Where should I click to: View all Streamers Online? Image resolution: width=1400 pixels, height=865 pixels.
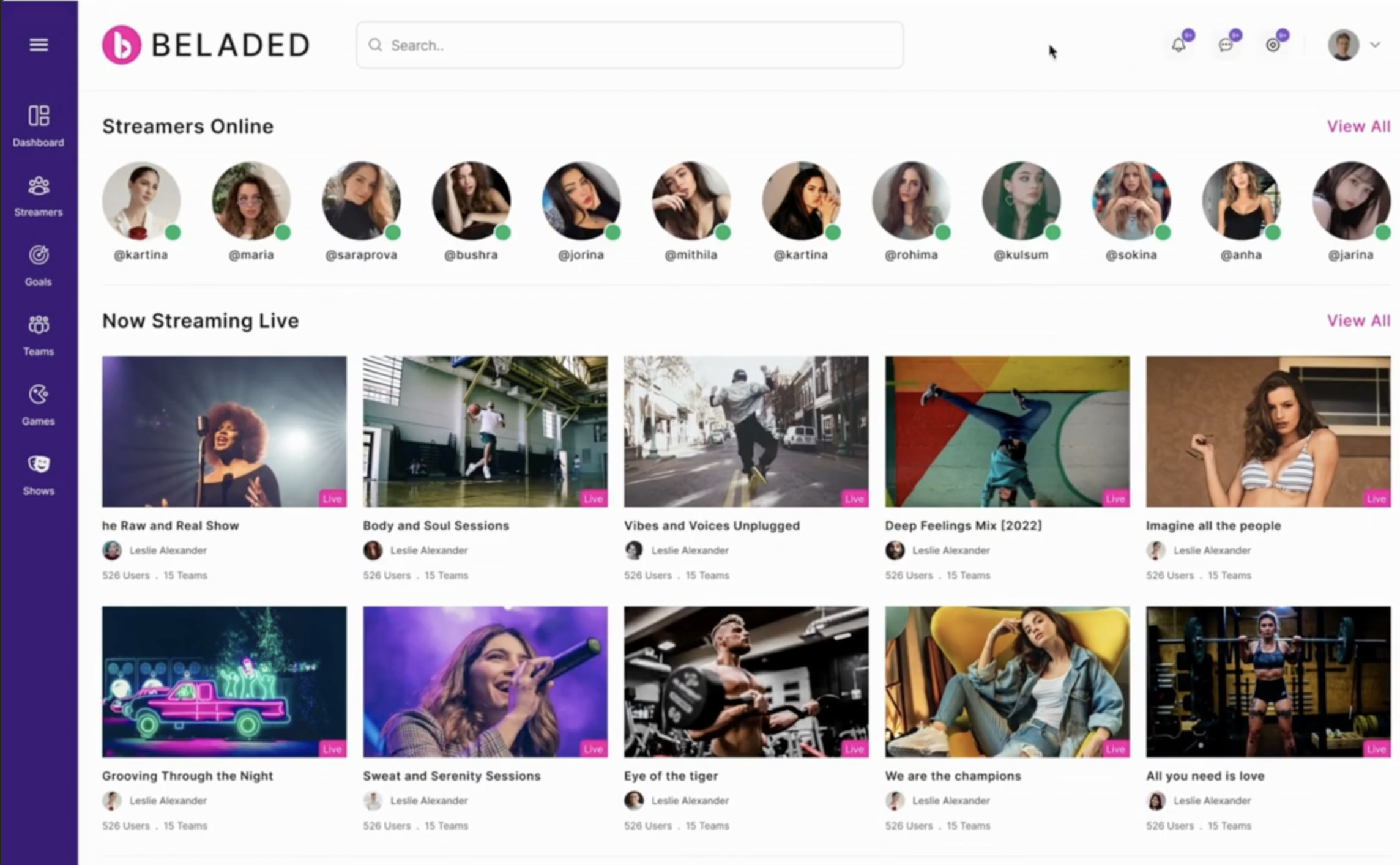[1358, 126]
